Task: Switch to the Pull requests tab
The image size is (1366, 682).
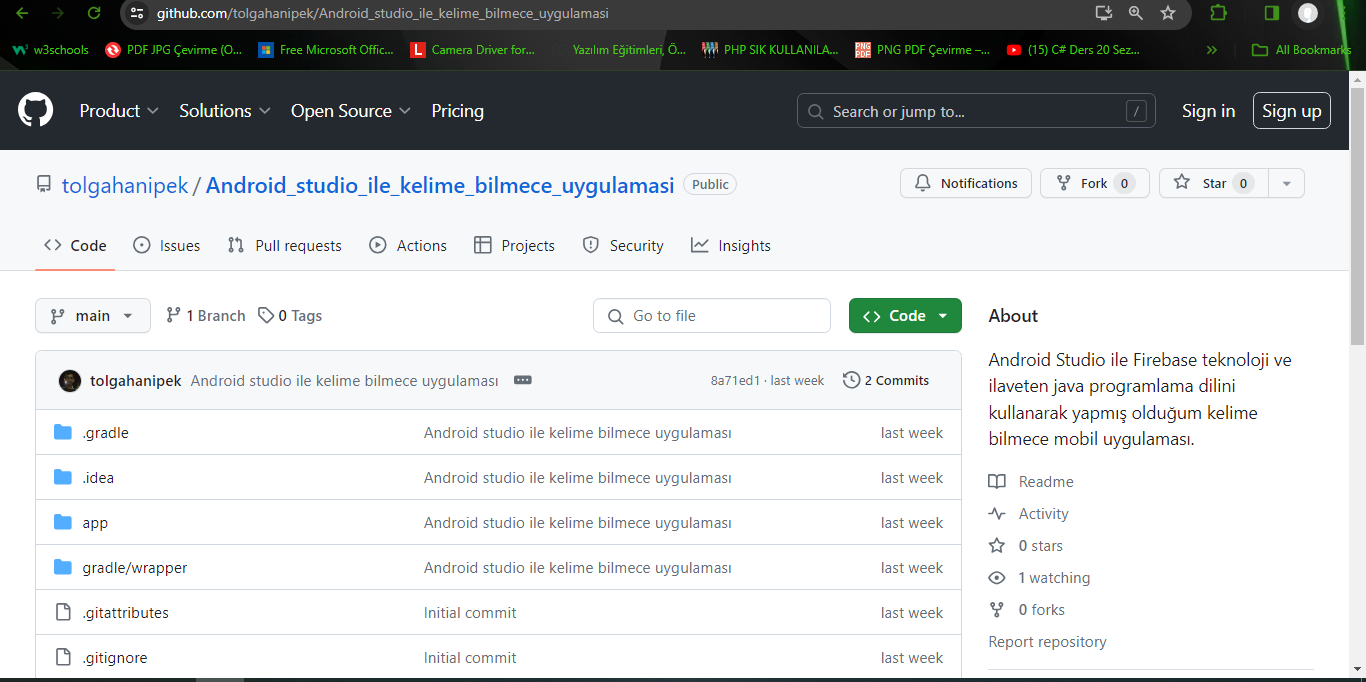Action: pyautogui.click(x=285, y=245)
